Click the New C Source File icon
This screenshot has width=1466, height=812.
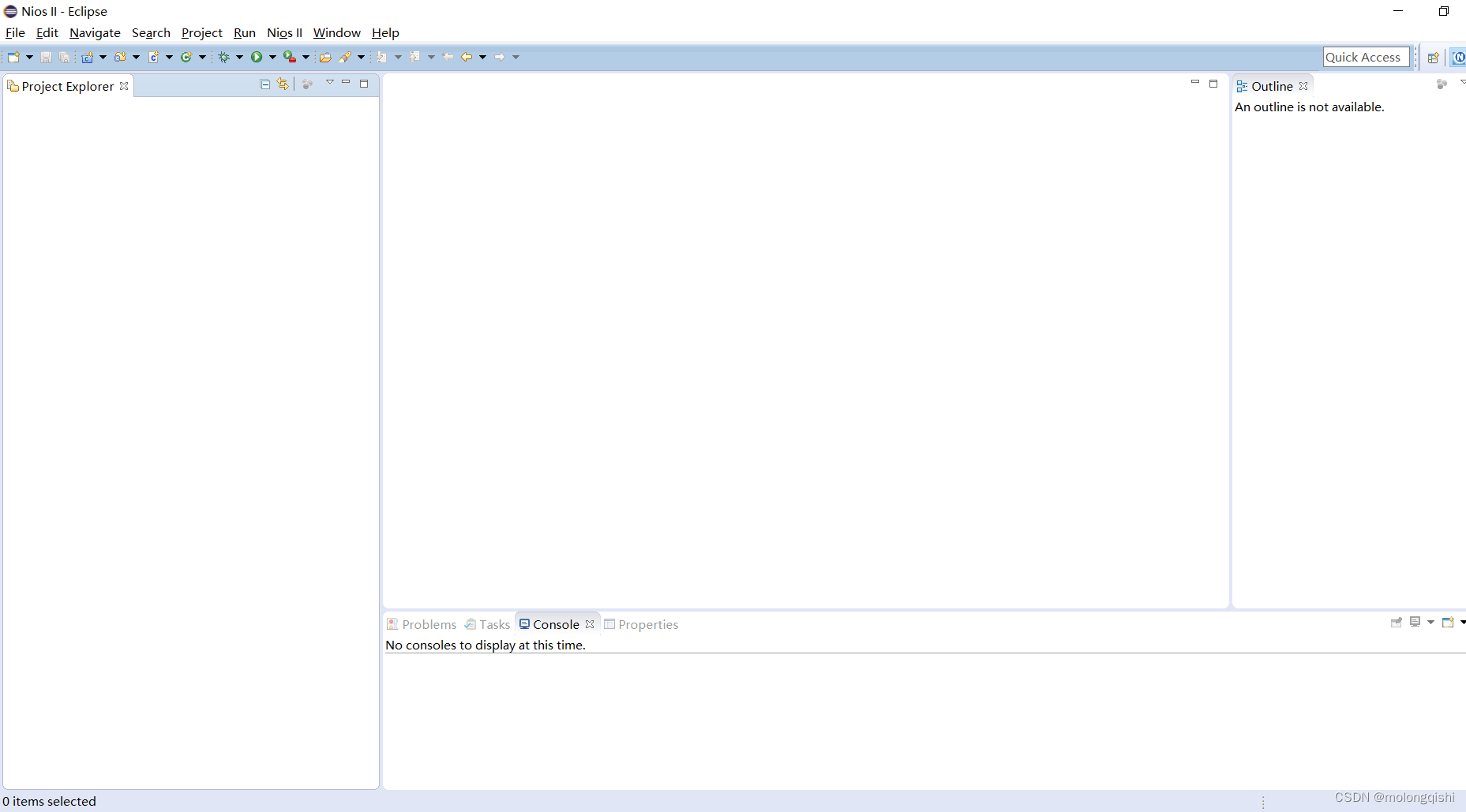click(x=154, y=57)
